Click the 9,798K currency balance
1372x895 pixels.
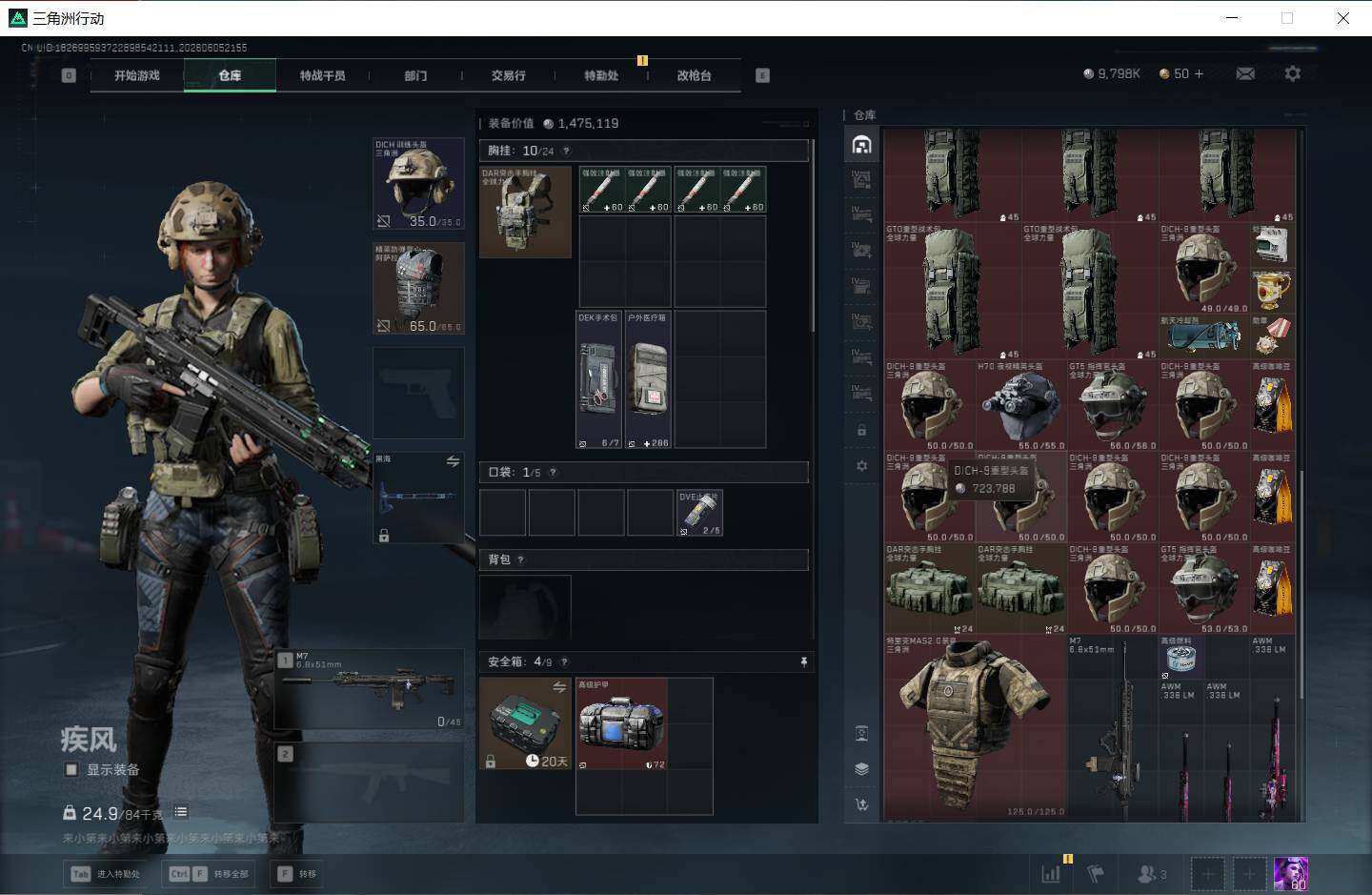tap(1111, 73)
